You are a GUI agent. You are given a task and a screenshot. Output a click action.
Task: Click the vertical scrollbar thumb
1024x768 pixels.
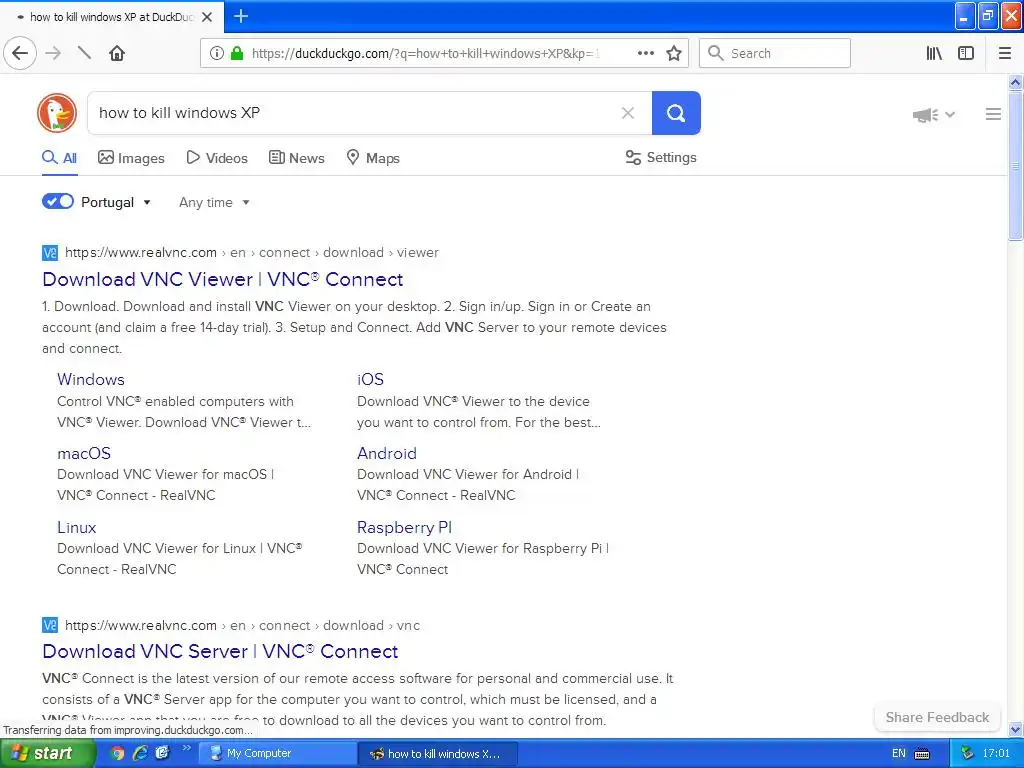pyautogui.click(x=1015, y=166)
